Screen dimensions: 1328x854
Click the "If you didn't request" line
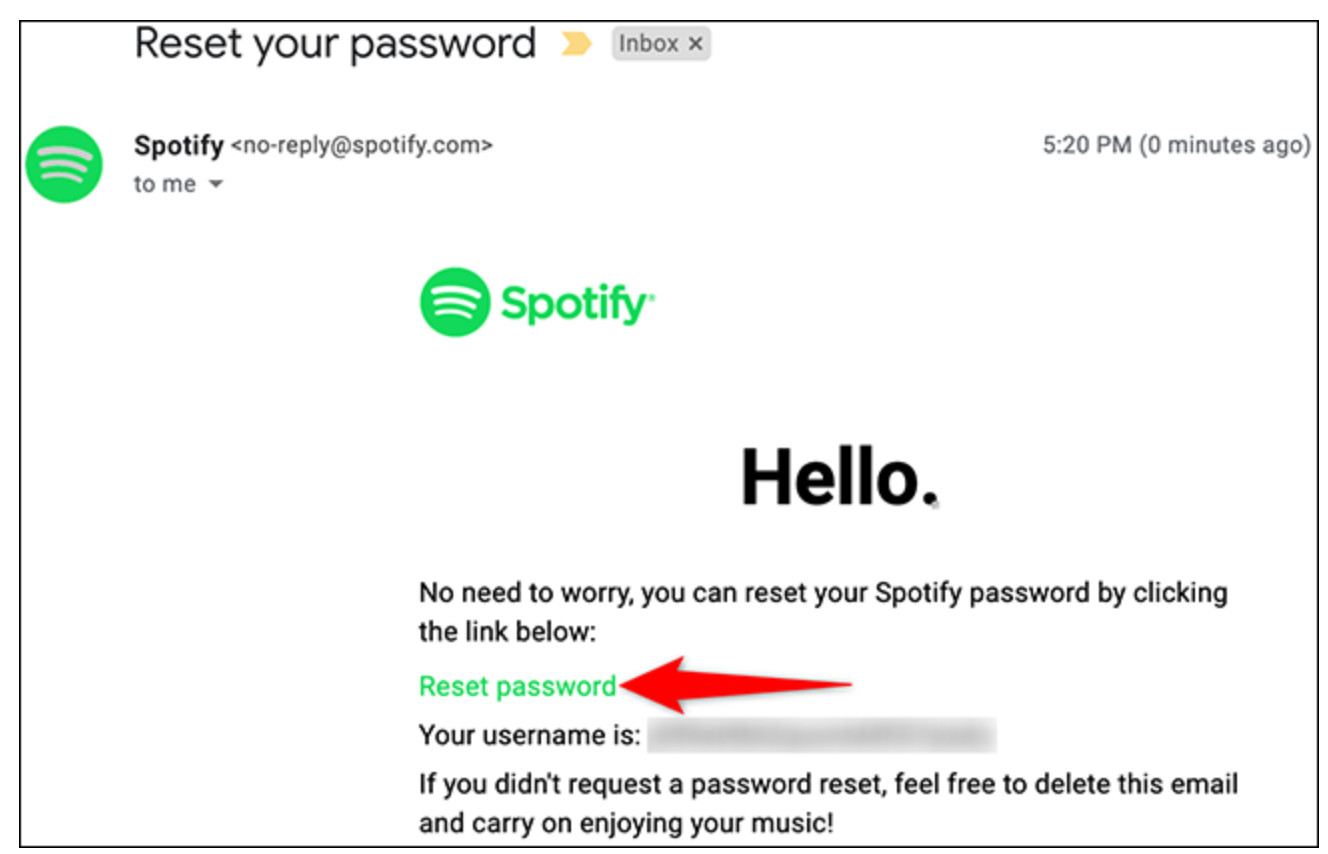coord(828,781)
